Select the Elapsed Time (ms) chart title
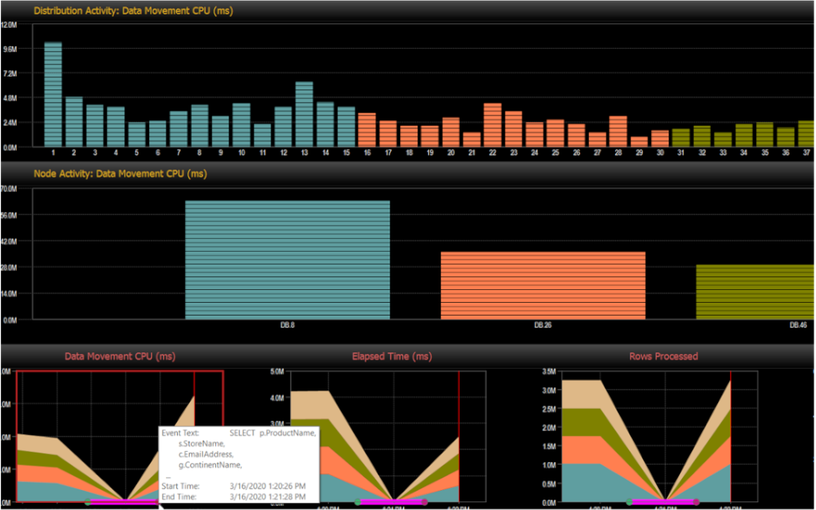Screen dimensions: 816x510 click(x=392, y=356)
